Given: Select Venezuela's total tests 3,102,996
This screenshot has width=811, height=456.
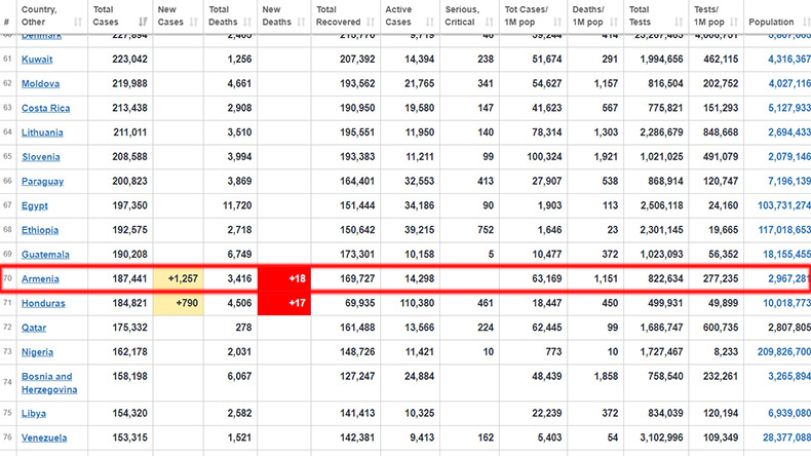Looking at the screenshot, I should point(662,438).
